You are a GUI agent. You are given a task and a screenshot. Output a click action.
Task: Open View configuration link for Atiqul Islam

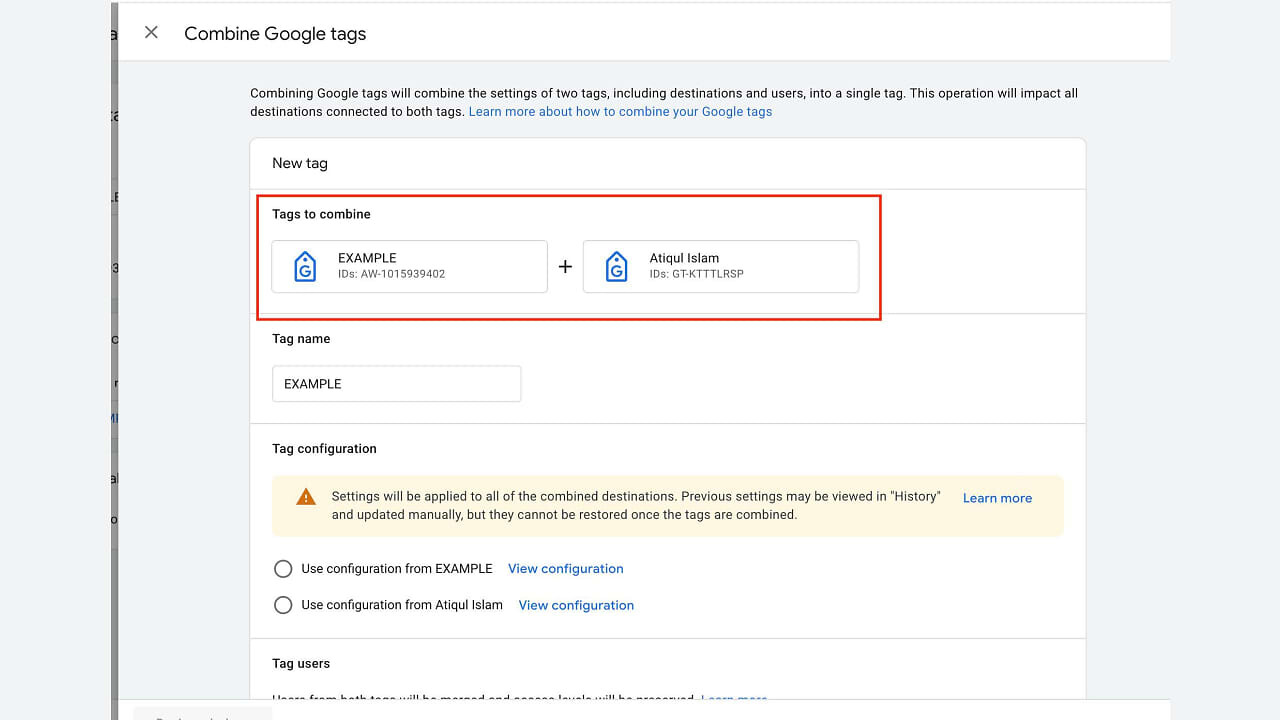point(576,605)
